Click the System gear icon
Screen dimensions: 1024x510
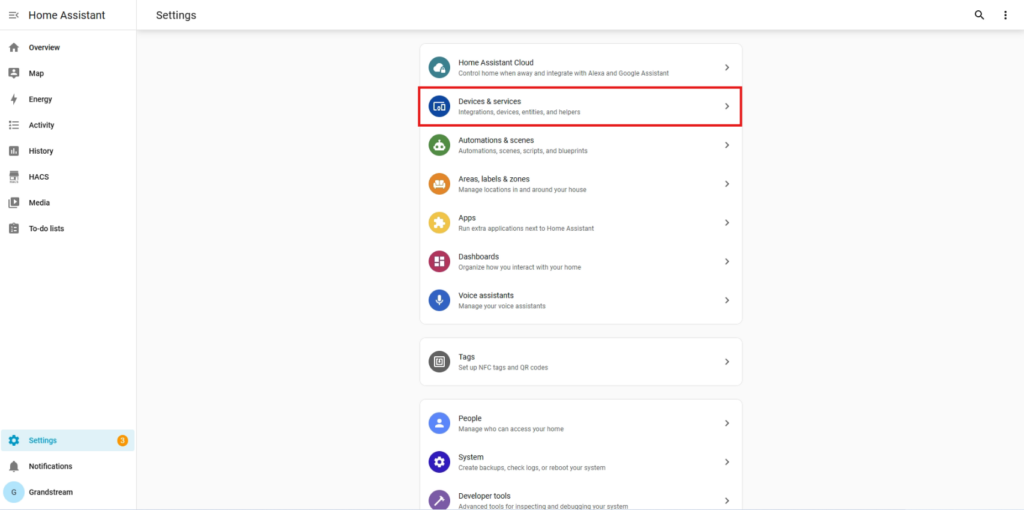pyautogui.click(x=440, y=462)
